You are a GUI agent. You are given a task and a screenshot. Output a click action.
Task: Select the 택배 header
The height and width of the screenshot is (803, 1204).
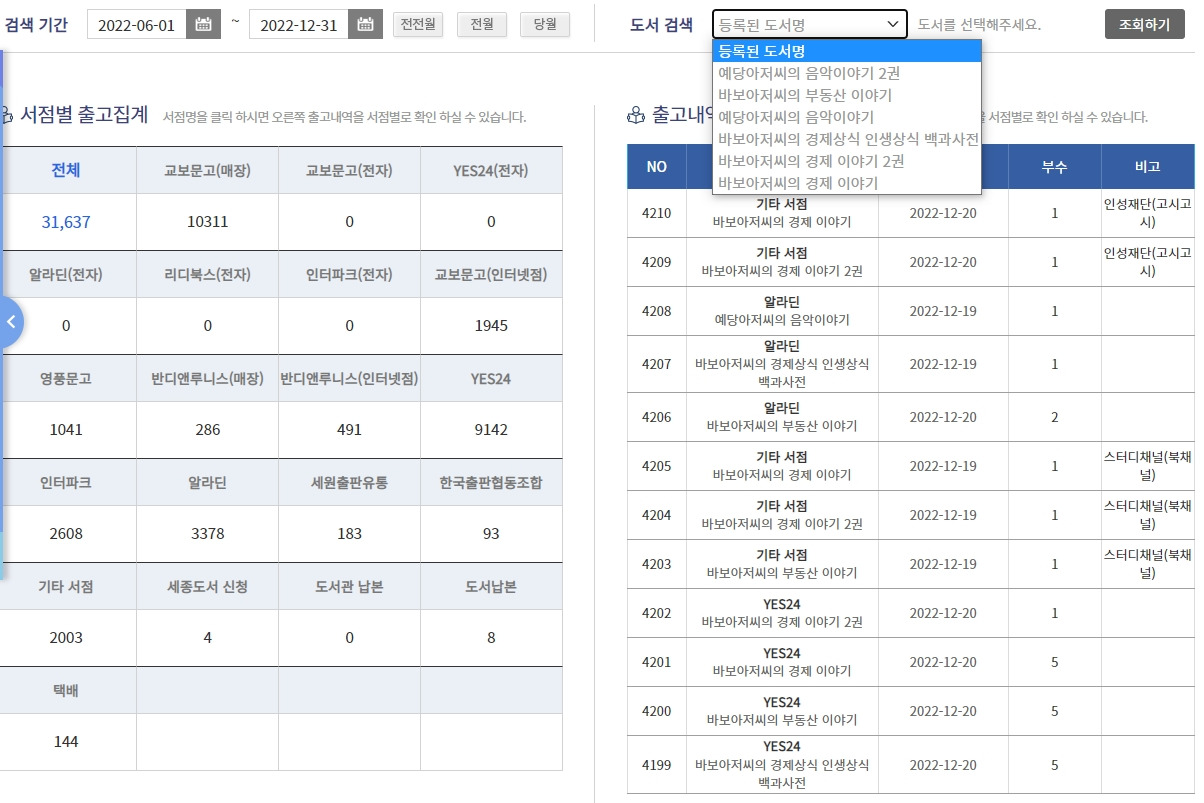pos(66,690)
